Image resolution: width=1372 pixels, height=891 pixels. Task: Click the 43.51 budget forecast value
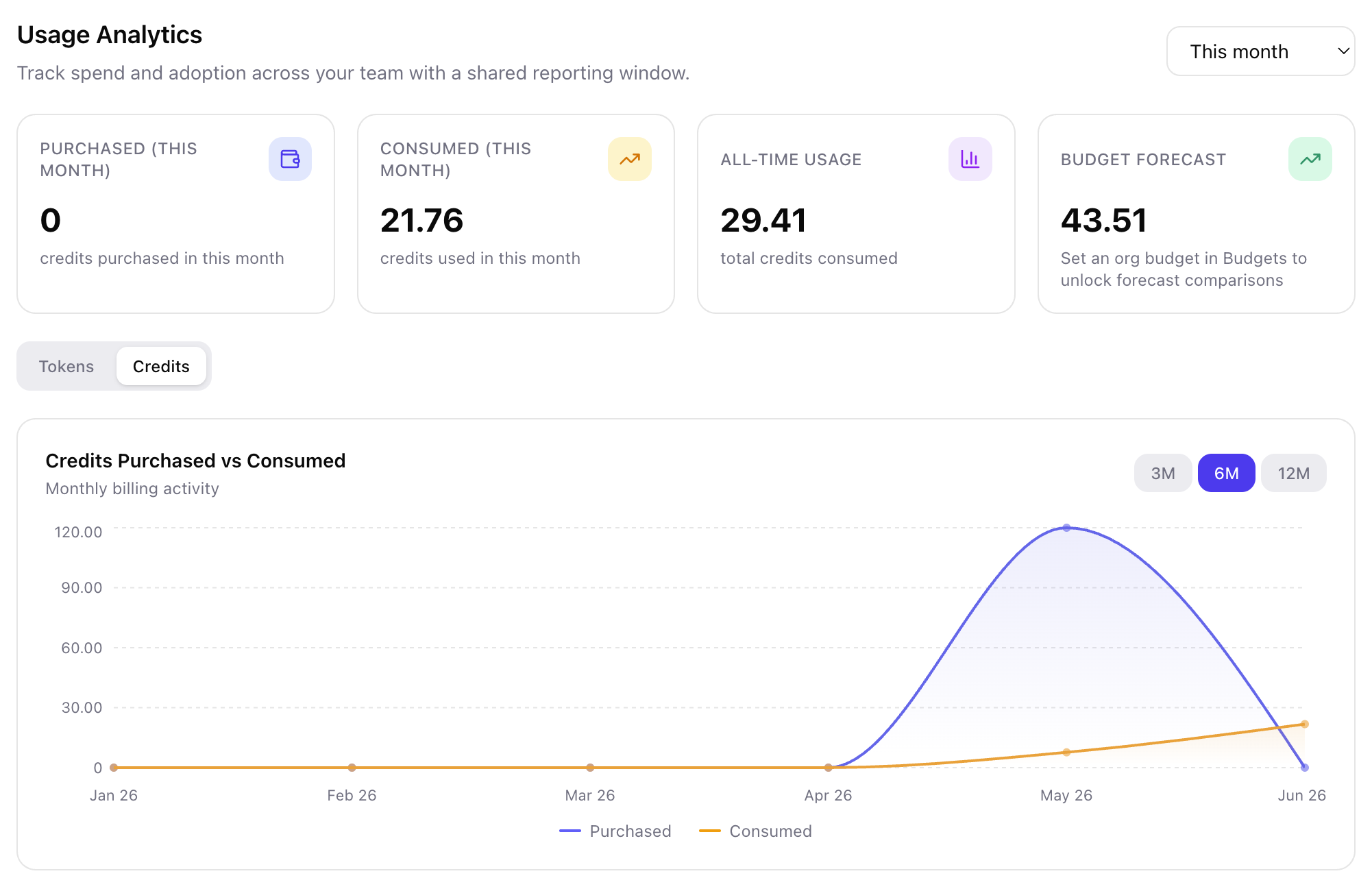[1104, 221]
